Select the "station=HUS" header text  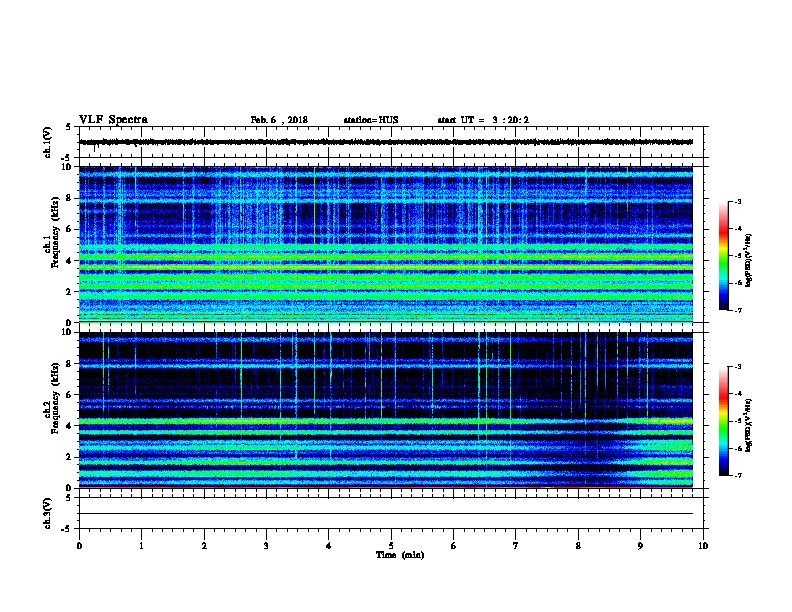click(x=371, y=120)
